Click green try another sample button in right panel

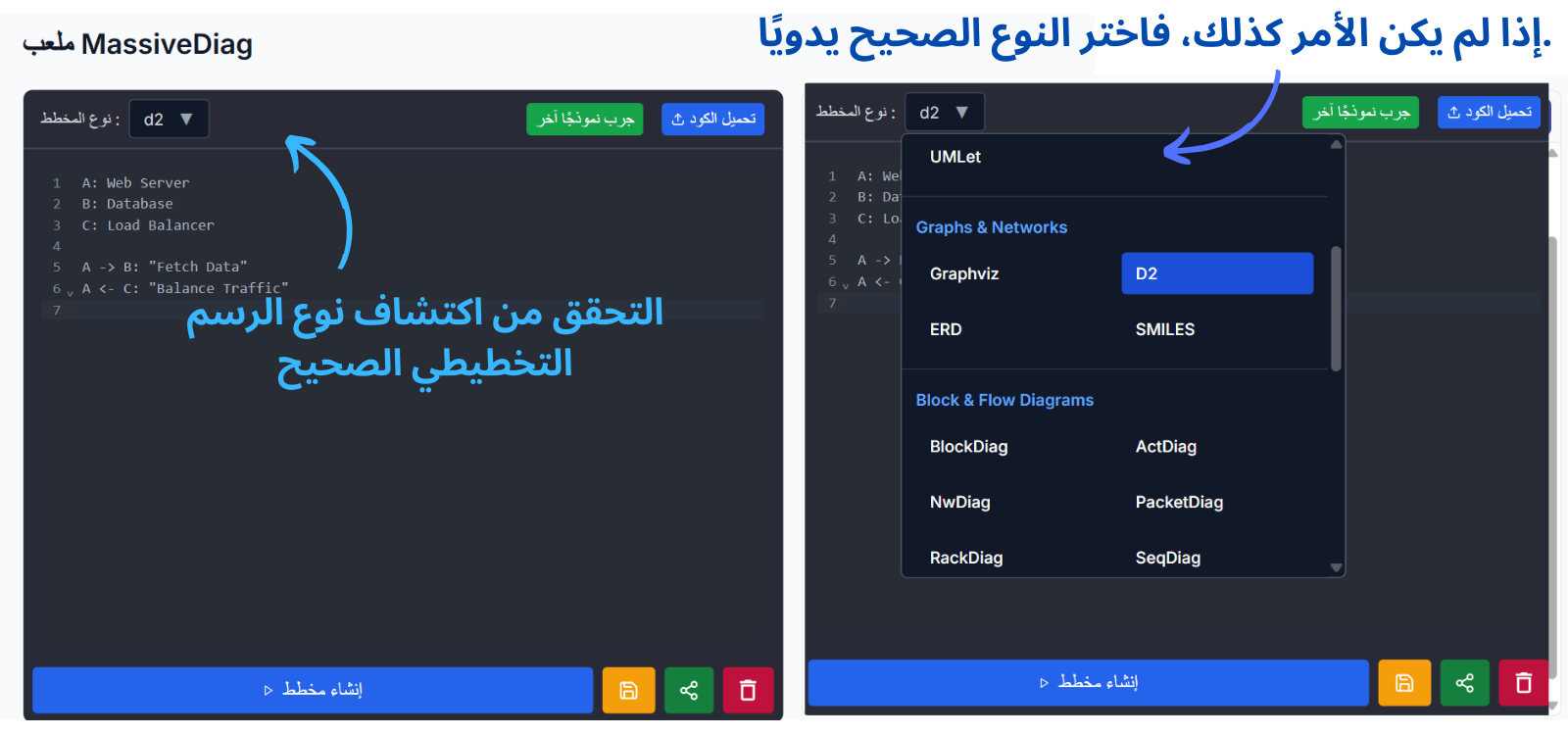click(x=1360, y=113)
